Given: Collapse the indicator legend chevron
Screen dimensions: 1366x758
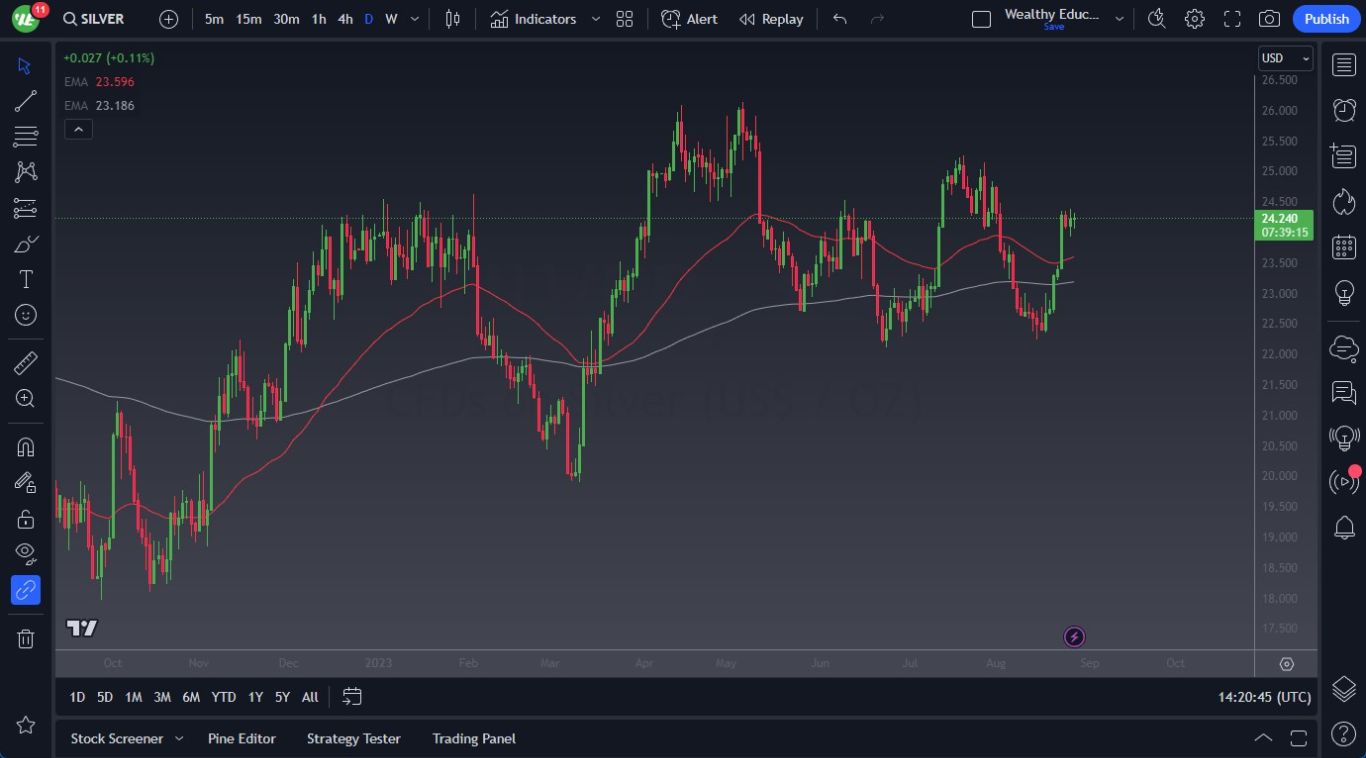Looking at the screenshot, I should (78, 129).
